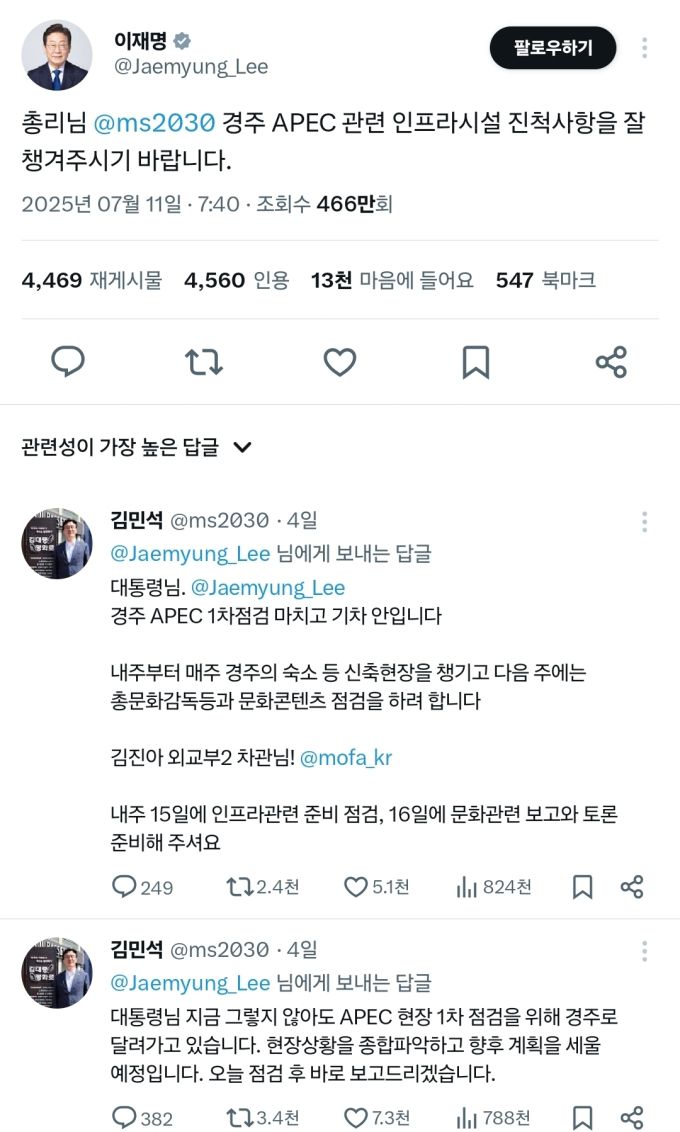Bookmark the main tweet
The height and width of the screenshot is (1132, 680).
point(476,362)
